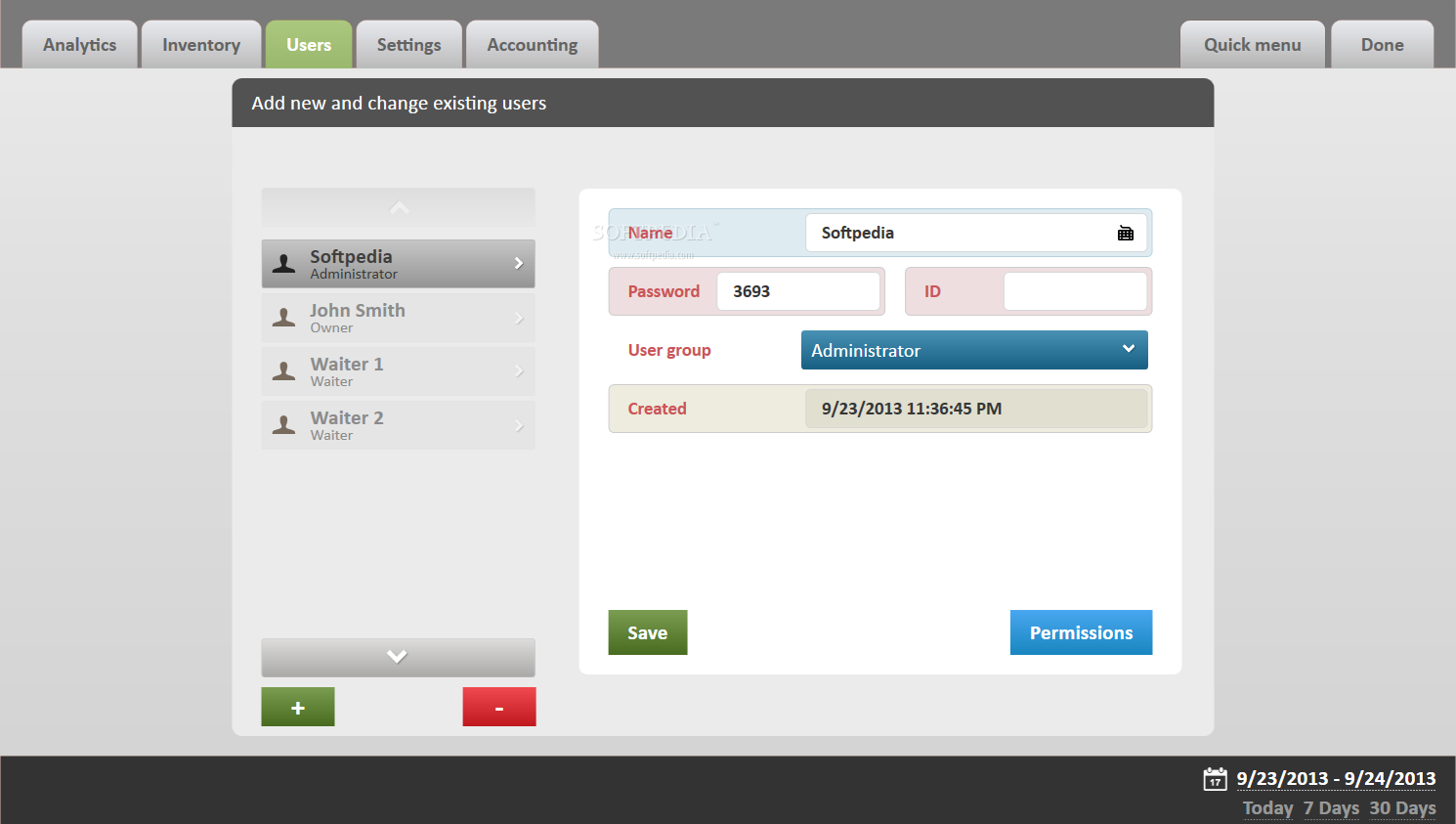Viewport: 1456px width, 824px height.
Task: Open the User group dropdown
Action: click(974, 350)
